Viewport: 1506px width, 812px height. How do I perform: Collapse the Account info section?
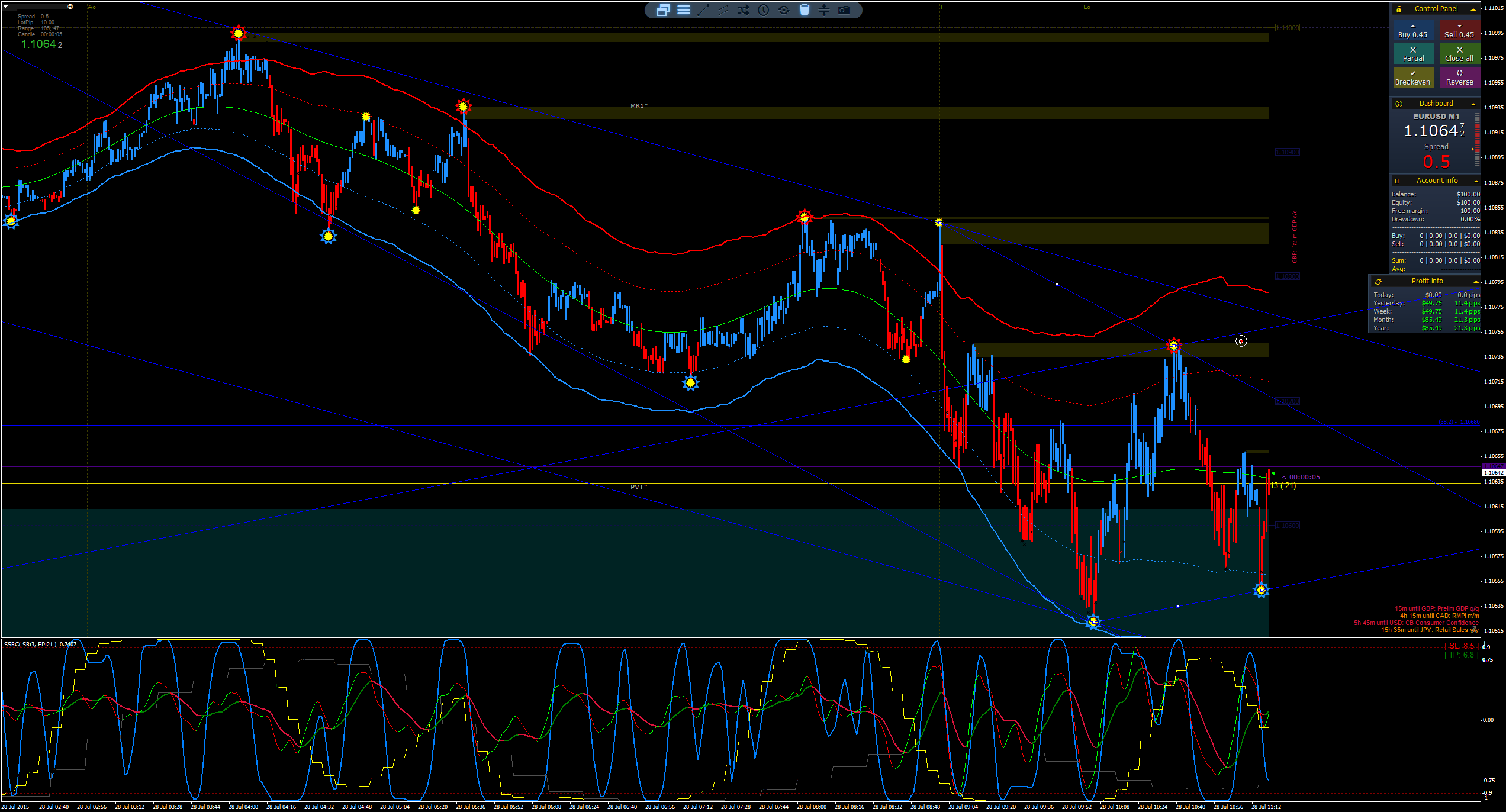pos(1476,181)
